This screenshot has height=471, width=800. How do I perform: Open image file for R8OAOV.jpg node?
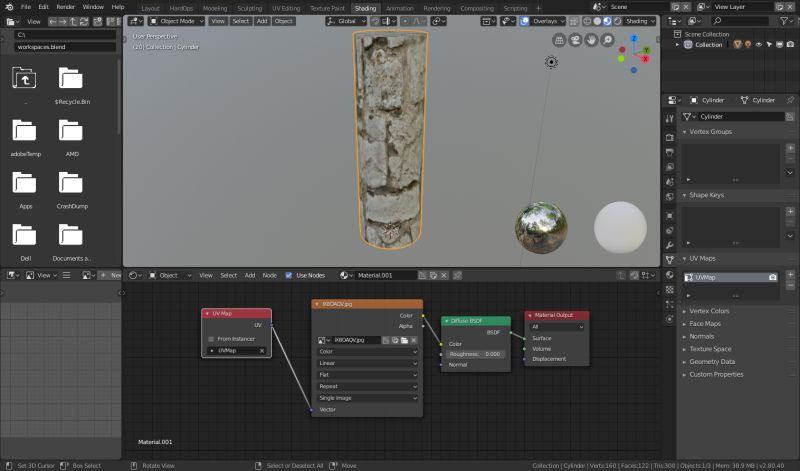click(405, 340)
